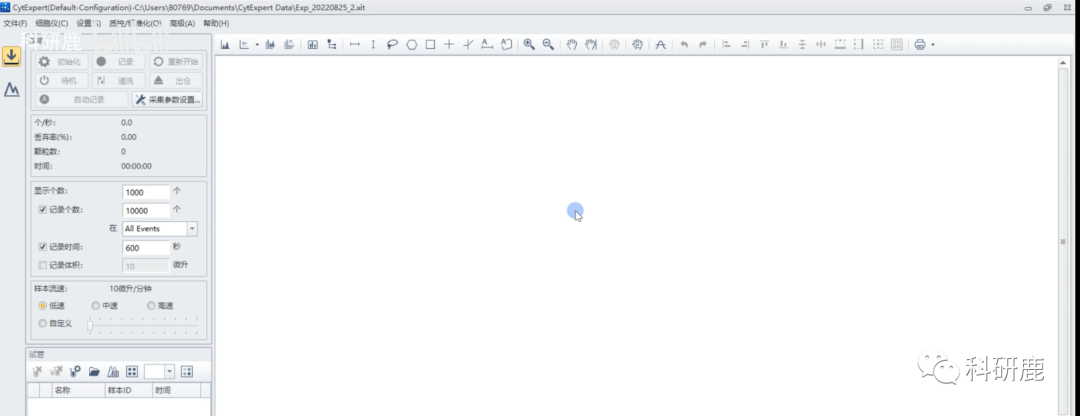Open the 帮助(H) menu
This screenshot has height=416, width=1080.
click(215, 23)
